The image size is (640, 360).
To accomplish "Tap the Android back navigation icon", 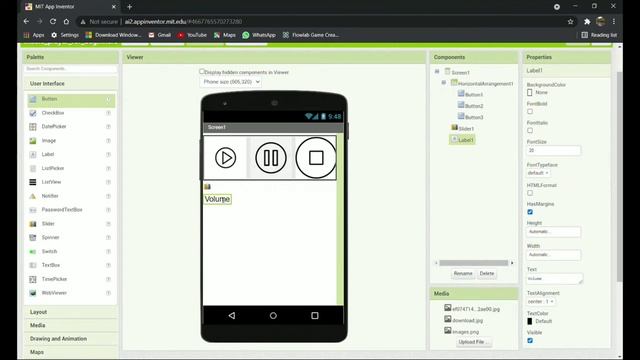I will tap(232, 316).
